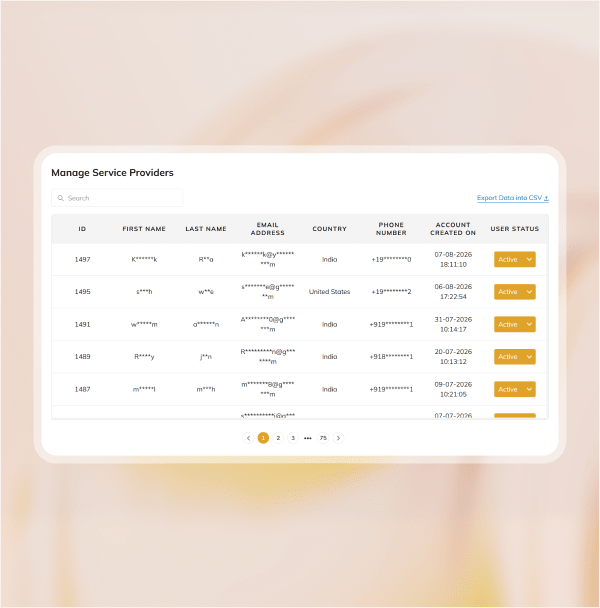Image resolution: width=600 pixels, height=608 pixels.
Task: Go to next page arrow
Action: coord(338,438)
